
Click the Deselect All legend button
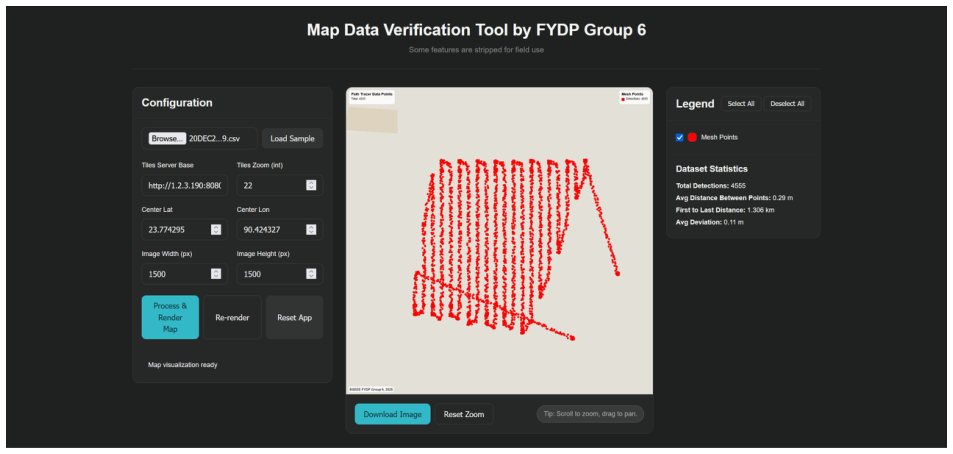coord(787,104)
